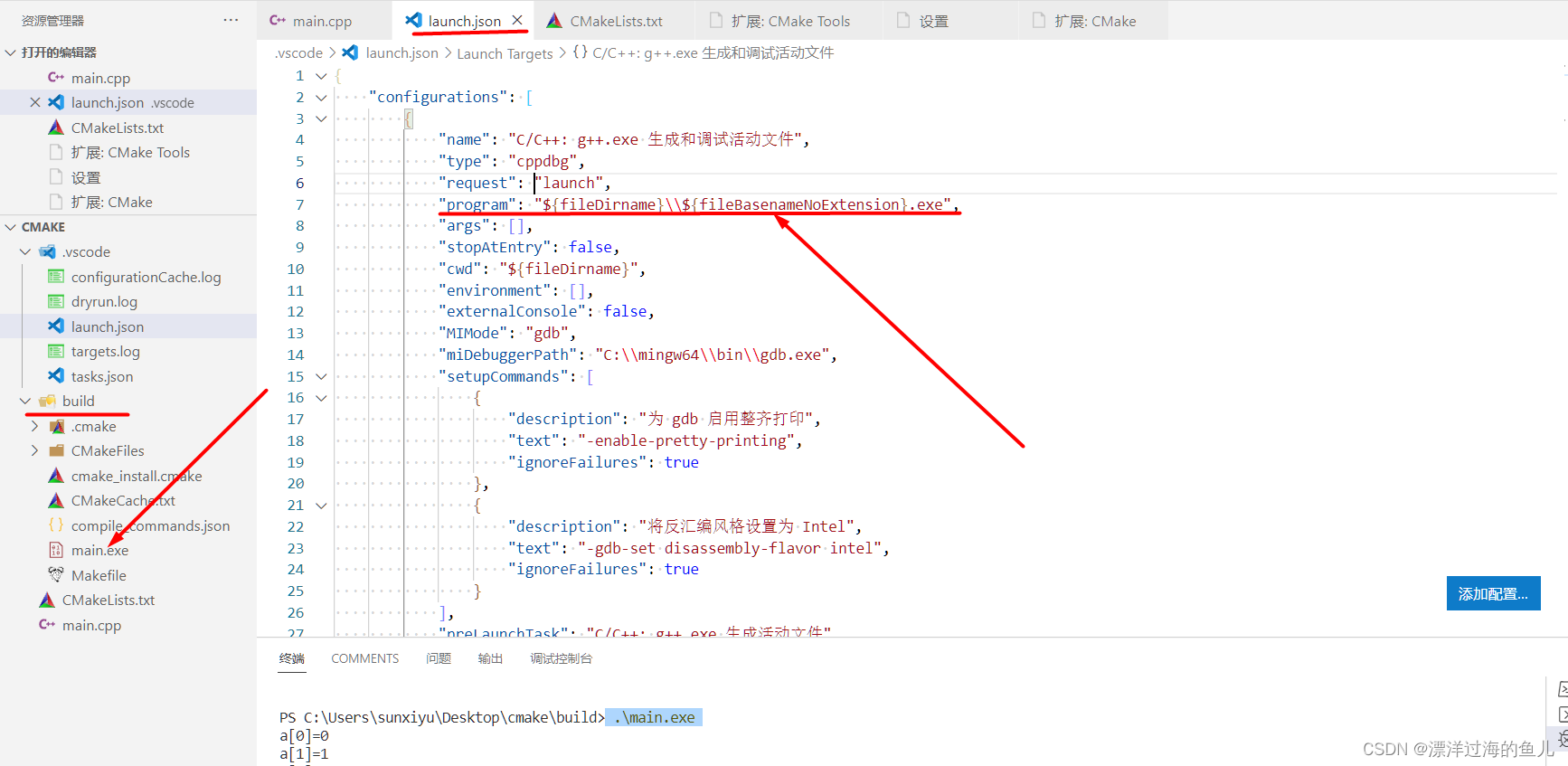Click the .cmake folder icon
Image resolution: width=1568 pixels, height=766 pixels.
click(56, 426)
